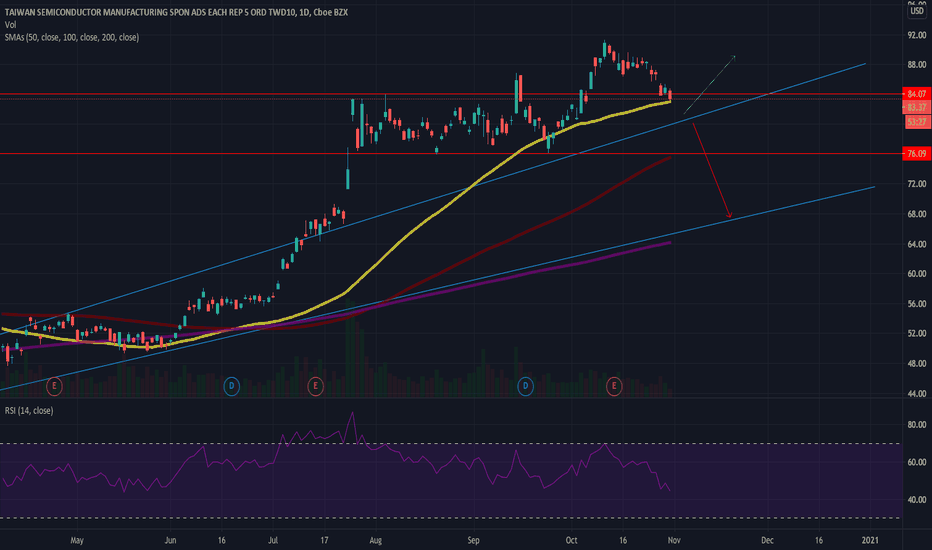The height and width of the screenshot is (550, 932).
Task: Click the dividend 'D' marker near mid-June
Action: [x=231, y=386]
